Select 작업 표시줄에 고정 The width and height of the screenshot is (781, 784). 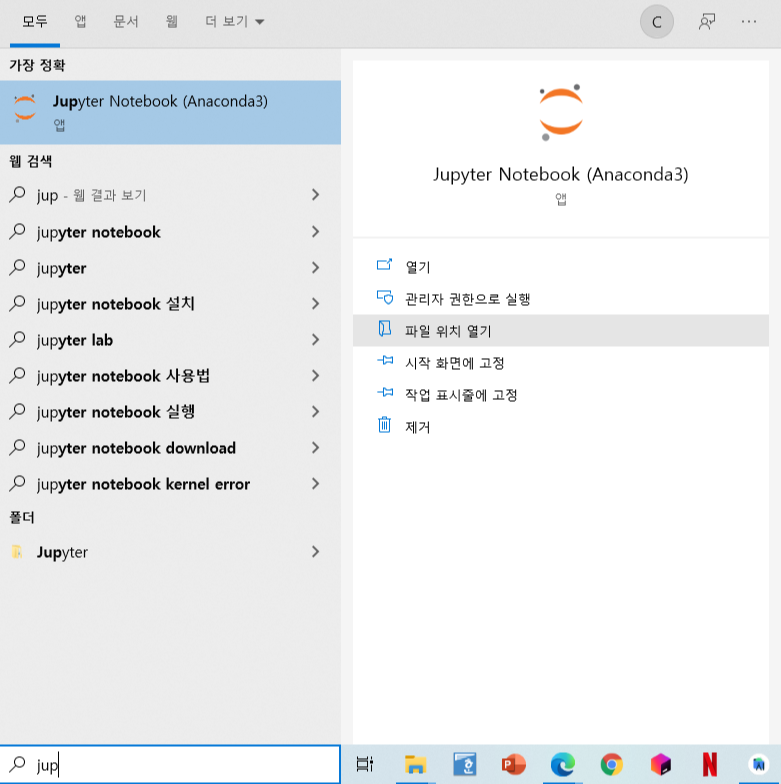point(560,394)
